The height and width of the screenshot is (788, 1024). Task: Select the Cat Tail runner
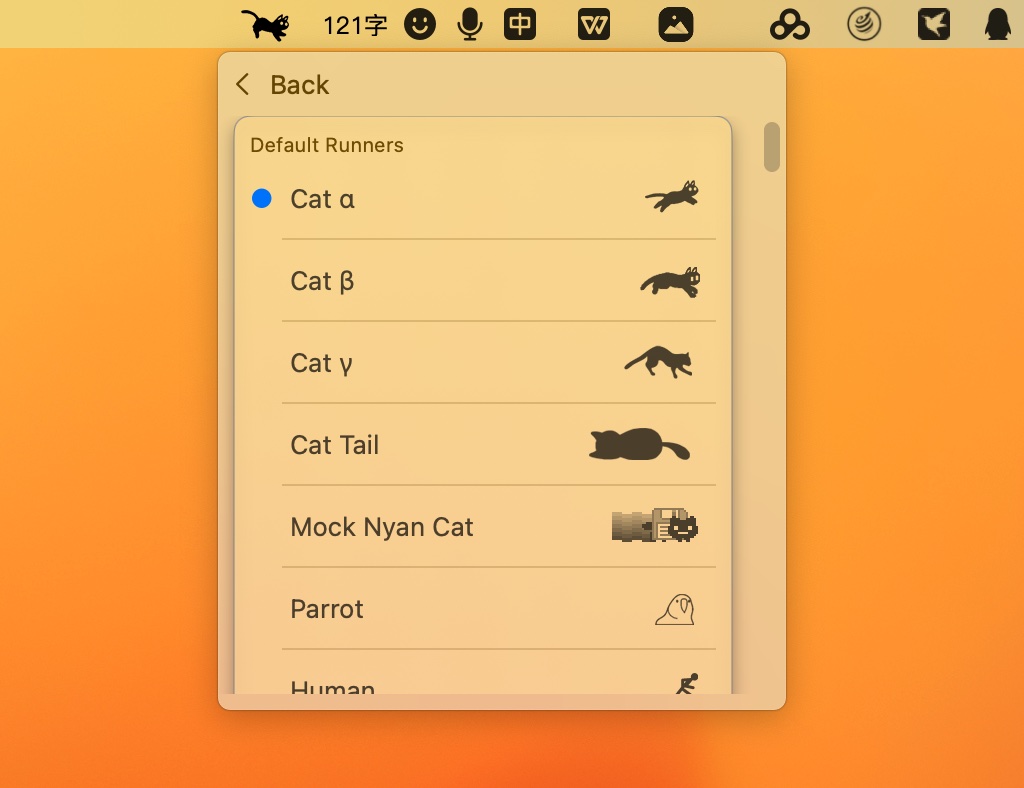click(450, 445)
